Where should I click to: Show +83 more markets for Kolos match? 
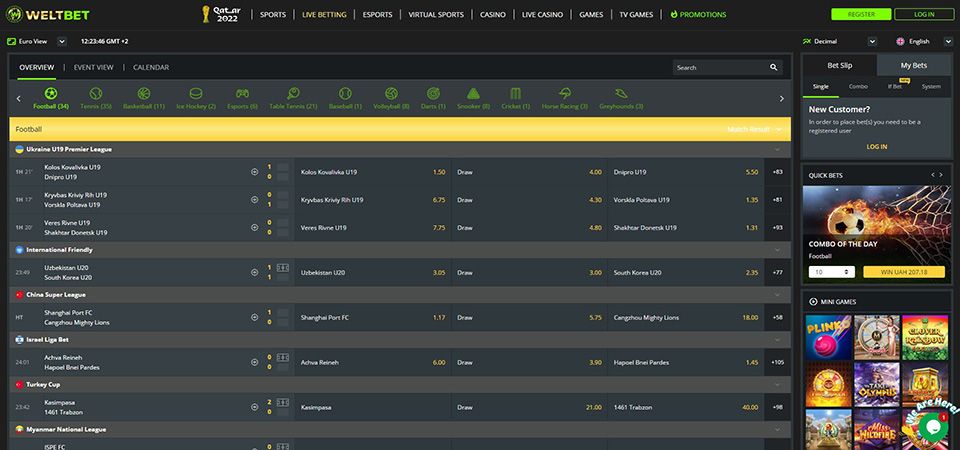(778, 172)
